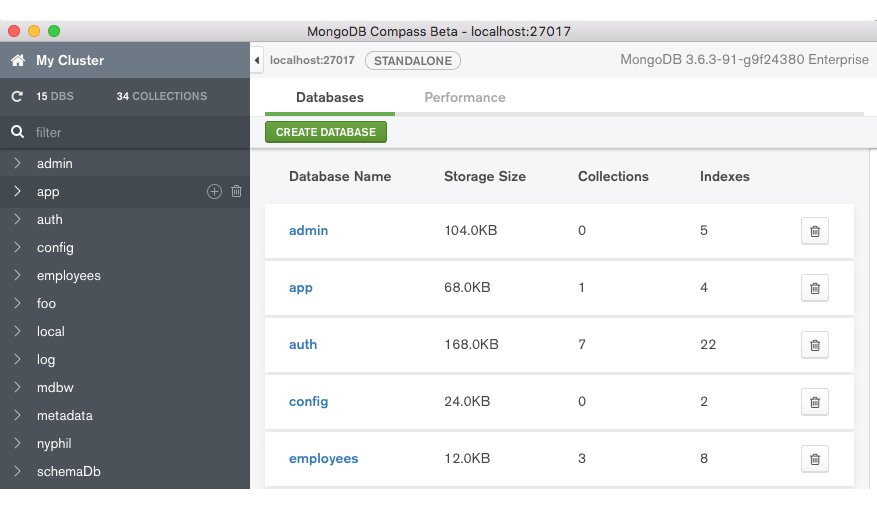This screenshot has width=877, height=509.
Task: Delete the config database via trash icon
Action: (814, 402)
